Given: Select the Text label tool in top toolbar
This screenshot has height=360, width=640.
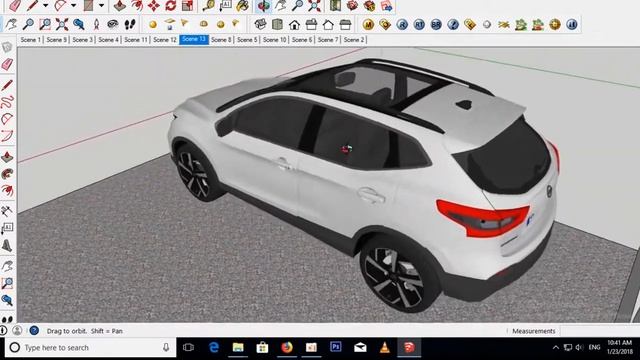Looking at the screenshot, I should [225, 5].
